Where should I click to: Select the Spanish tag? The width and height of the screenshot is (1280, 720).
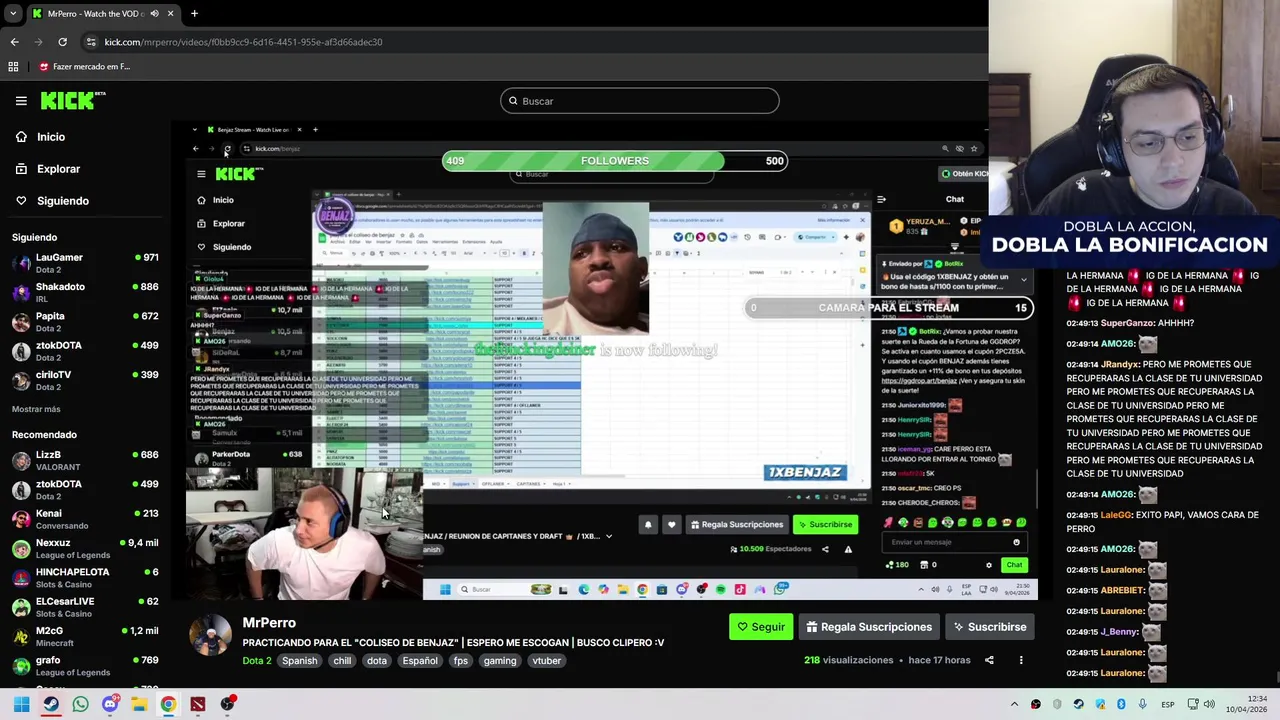pyautogui.click(x=299, y=661)
